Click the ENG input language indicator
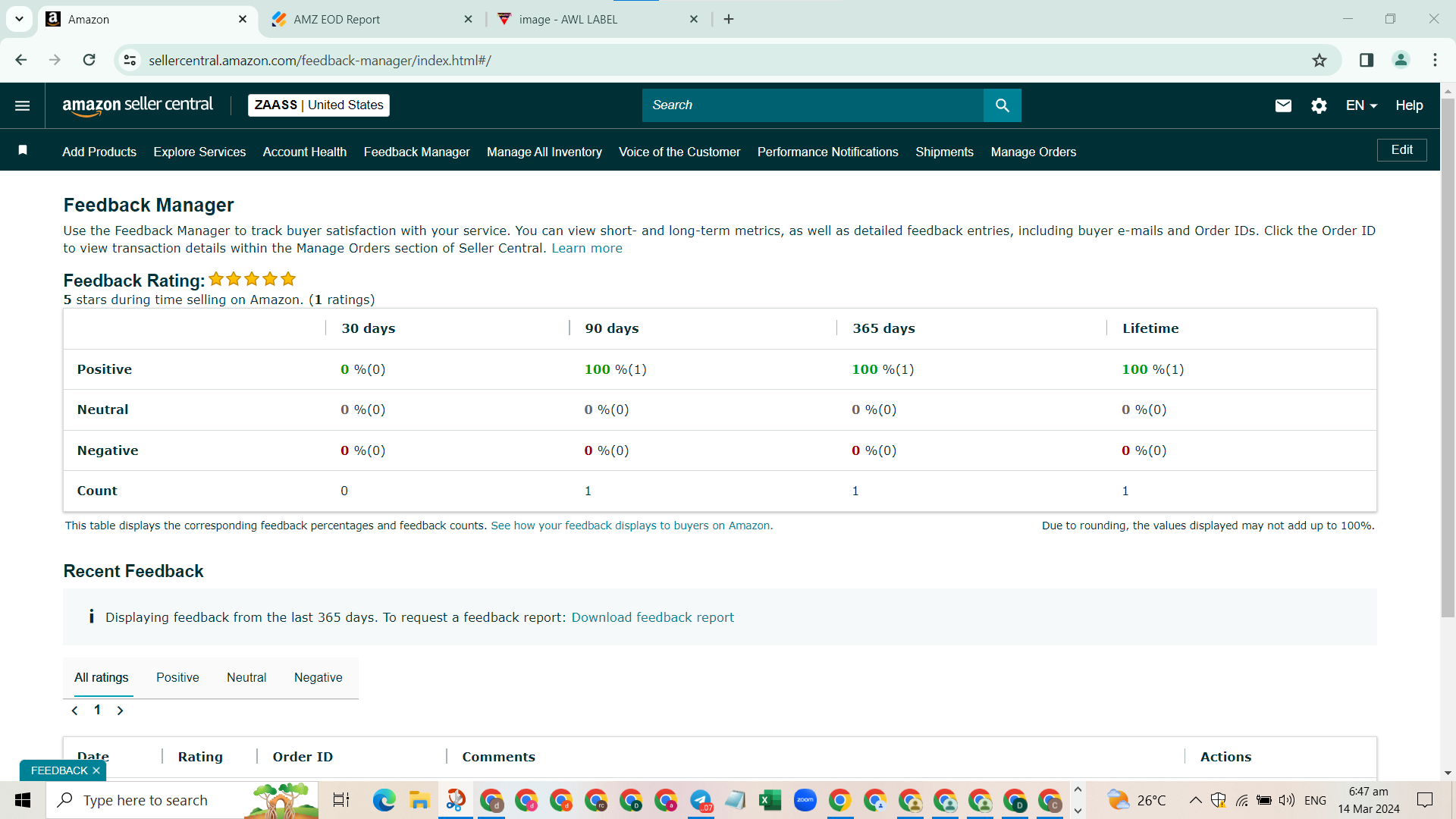 click(1316, 800)
